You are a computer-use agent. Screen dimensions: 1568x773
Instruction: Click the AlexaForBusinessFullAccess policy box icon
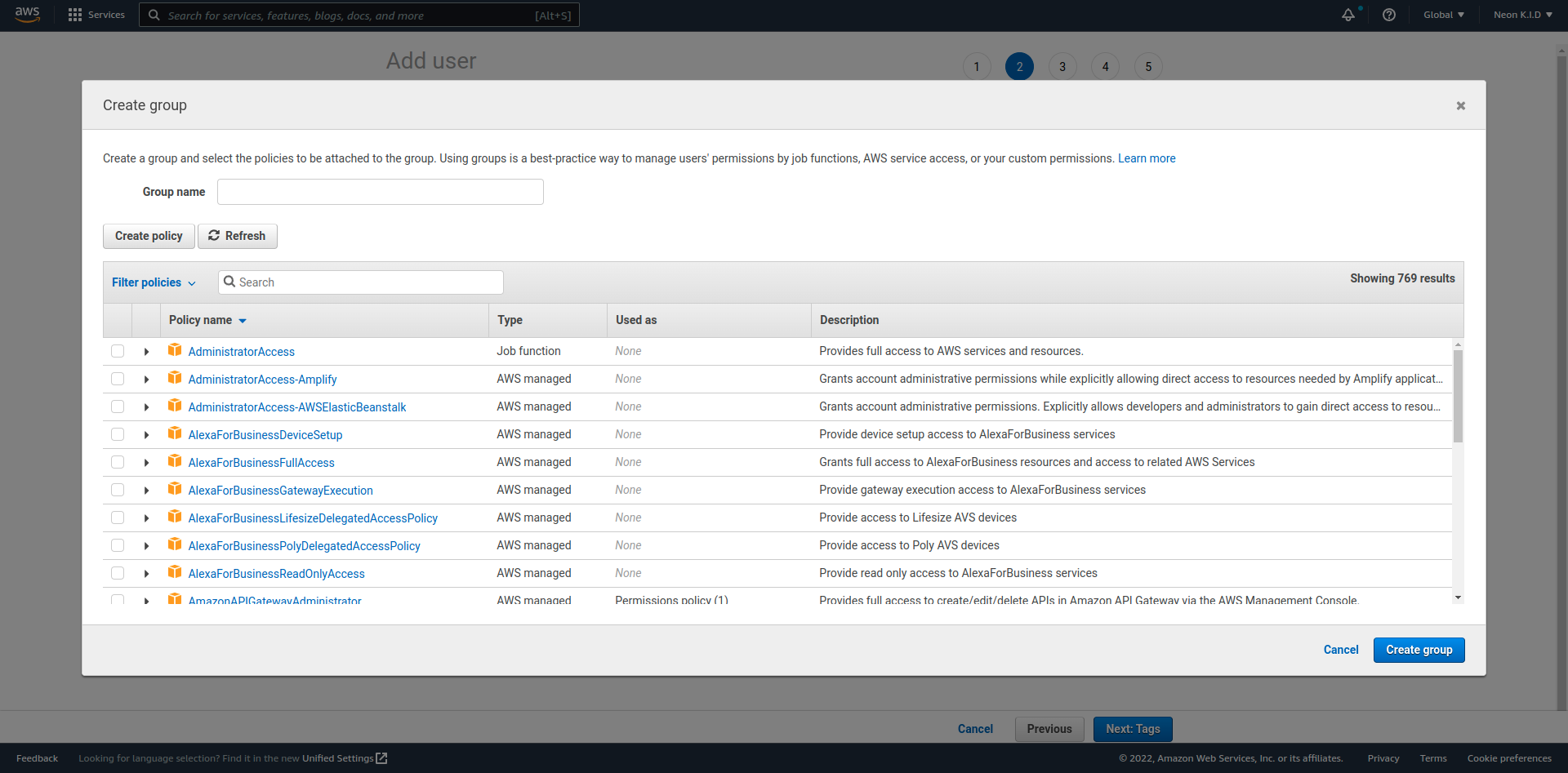click(x=175, y=461)
